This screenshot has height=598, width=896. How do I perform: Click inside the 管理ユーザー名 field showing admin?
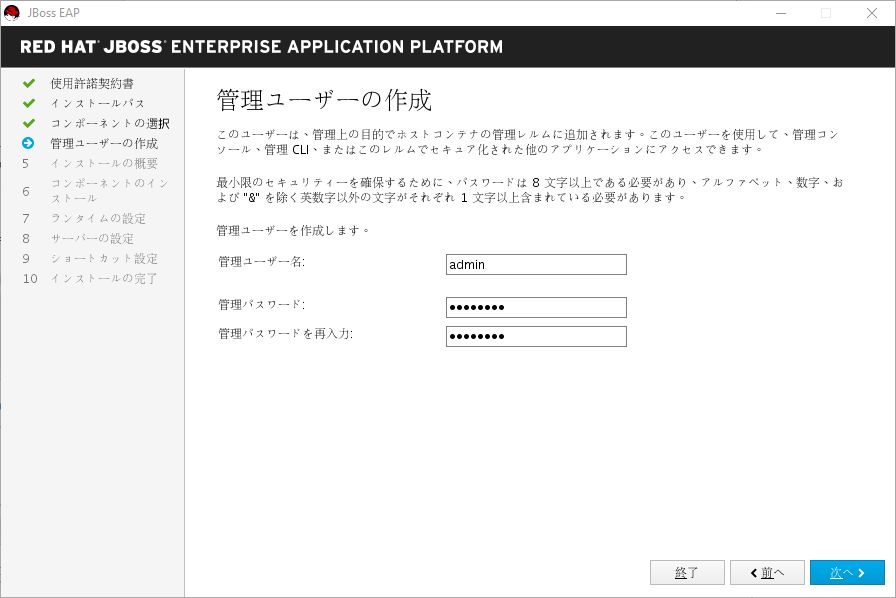click(536, 264)
